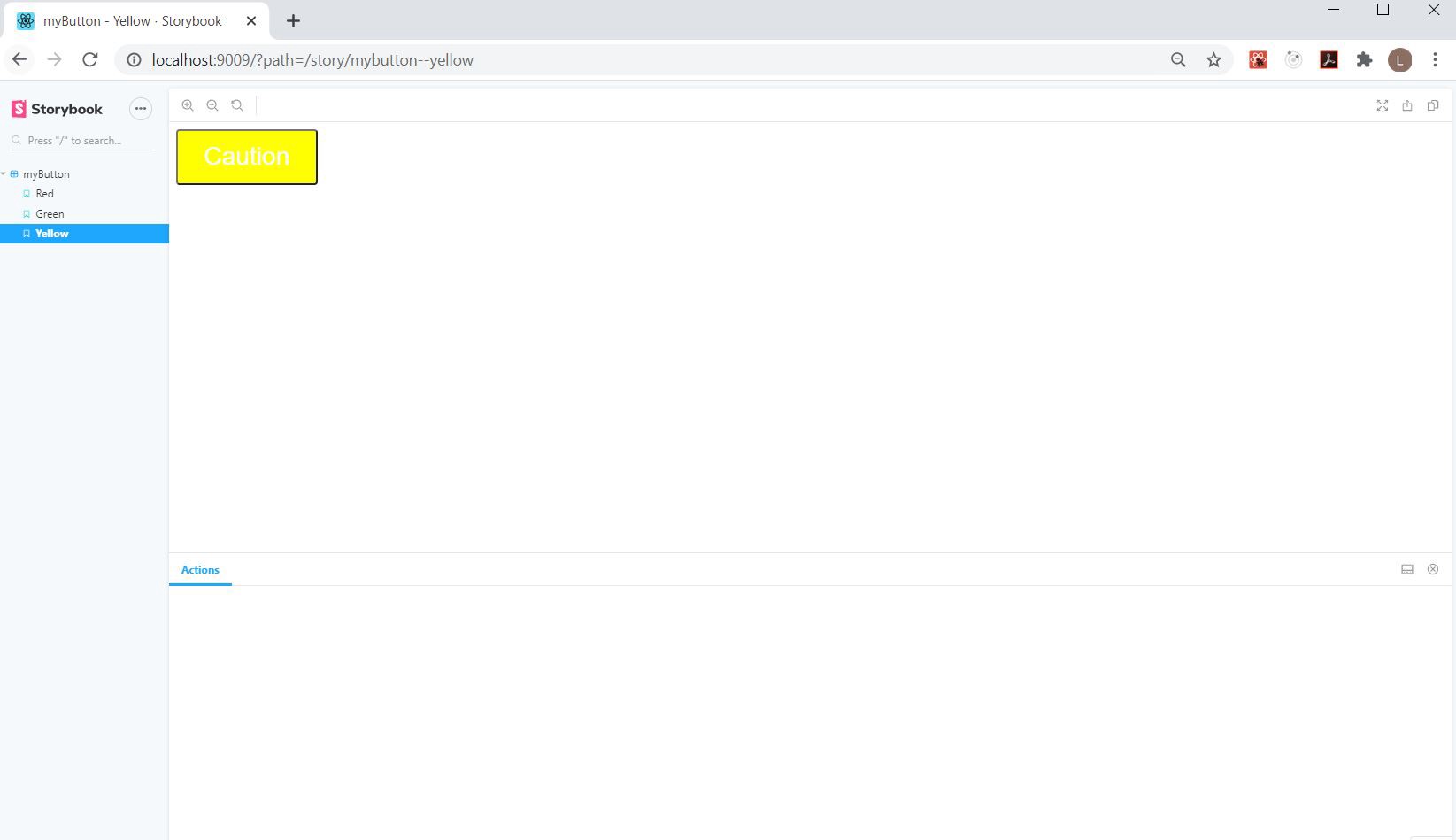Image resolution: width=1456 pixels, height=840 pixels.
Task: Select the zoom out icon
Action: click(212, 104)
